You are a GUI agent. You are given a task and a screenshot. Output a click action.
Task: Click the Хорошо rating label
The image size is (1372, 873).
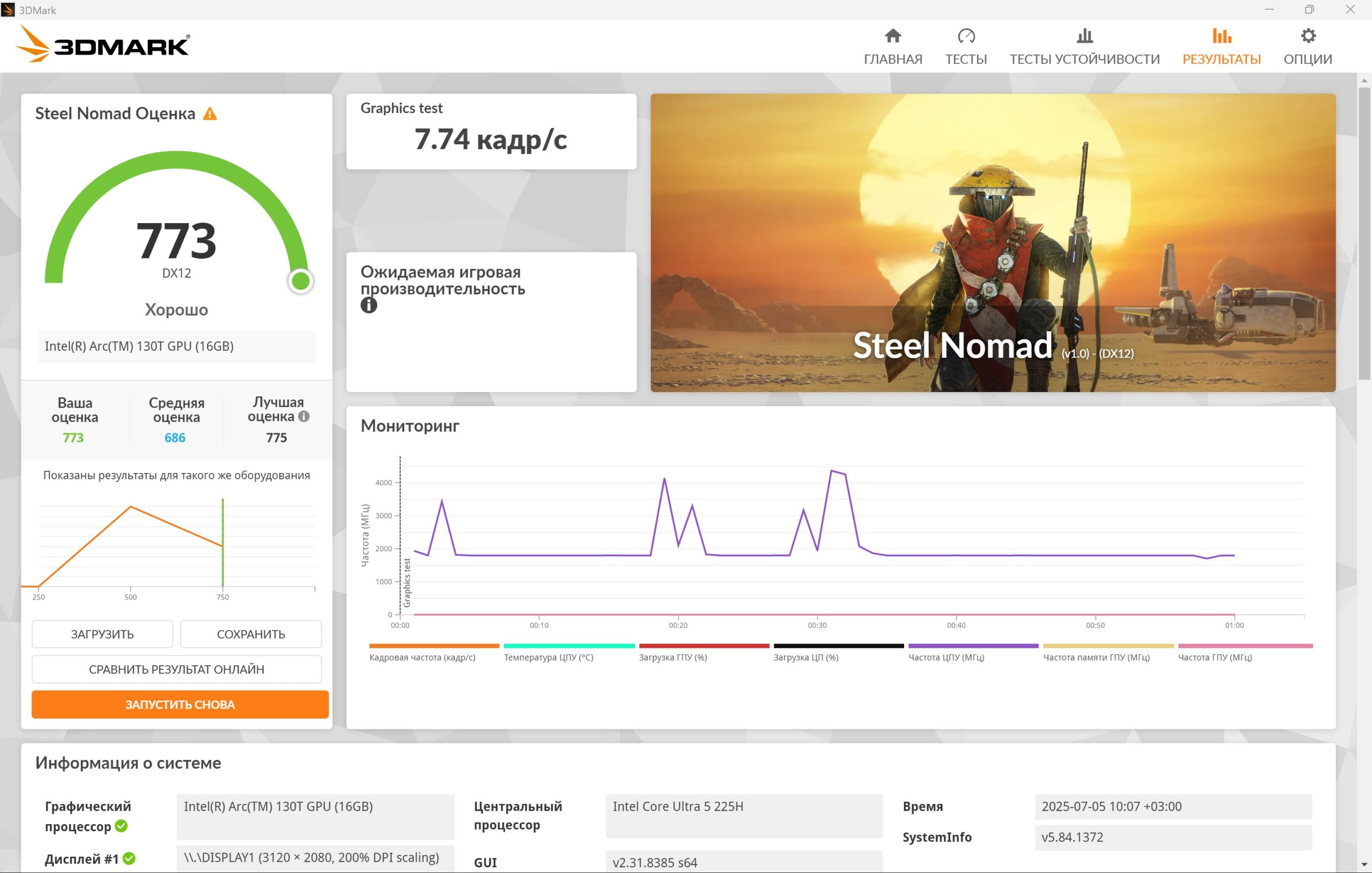pos(177,309)
